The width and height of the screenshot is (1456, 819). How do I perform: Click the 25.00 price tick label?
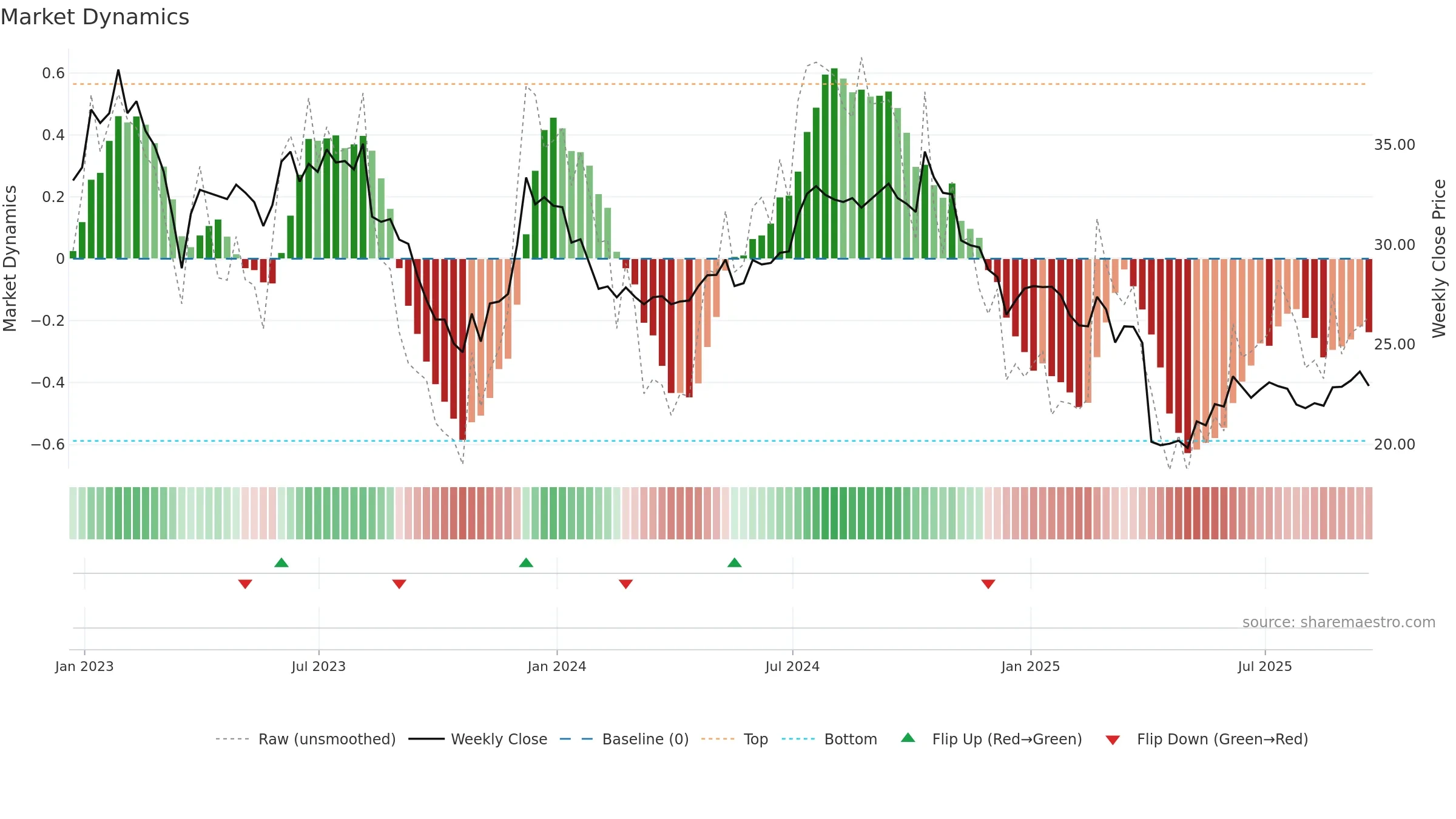pos(1395,345)
